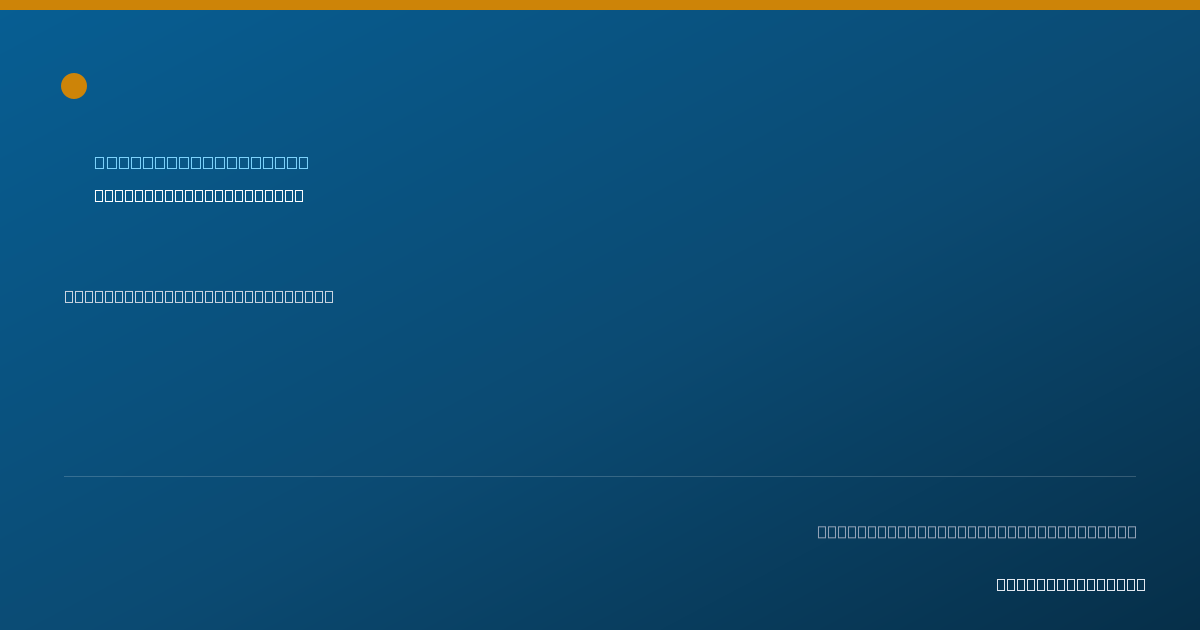Click the thin horizontal divider line

coord(600,476)
